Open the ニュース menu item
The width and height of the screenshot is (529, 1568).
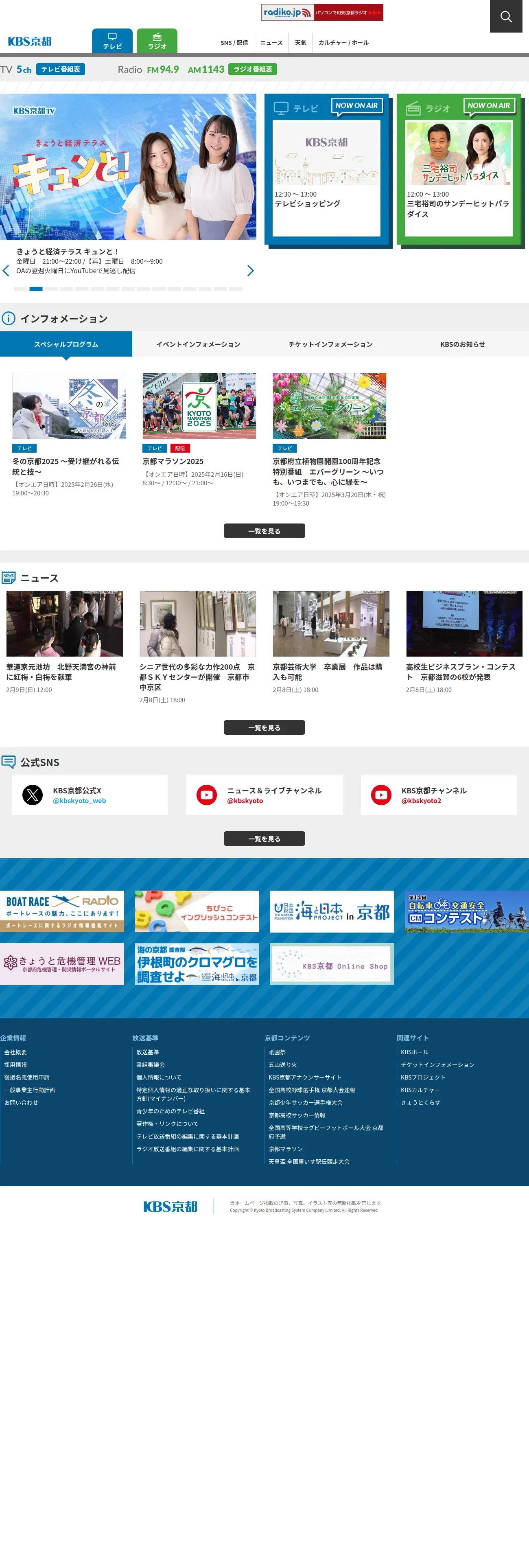click(x=271, y=43)
